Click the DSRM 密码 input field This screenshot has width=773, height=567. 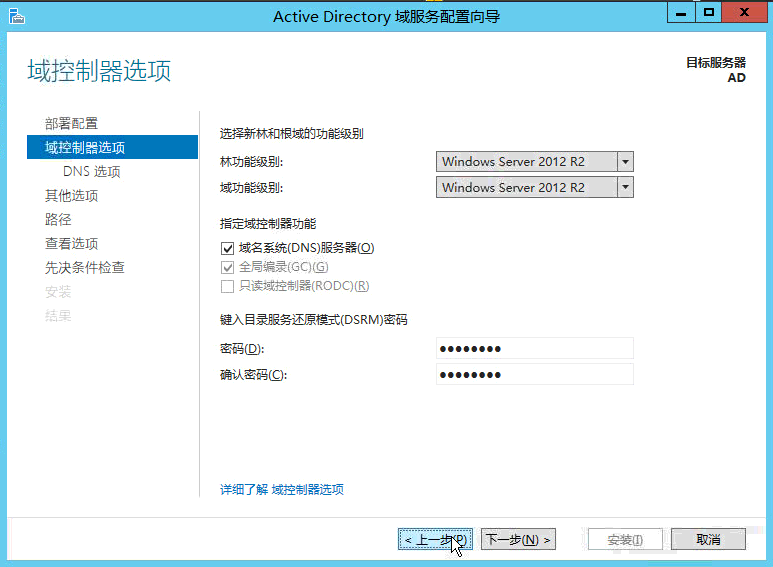coord(535,348)
